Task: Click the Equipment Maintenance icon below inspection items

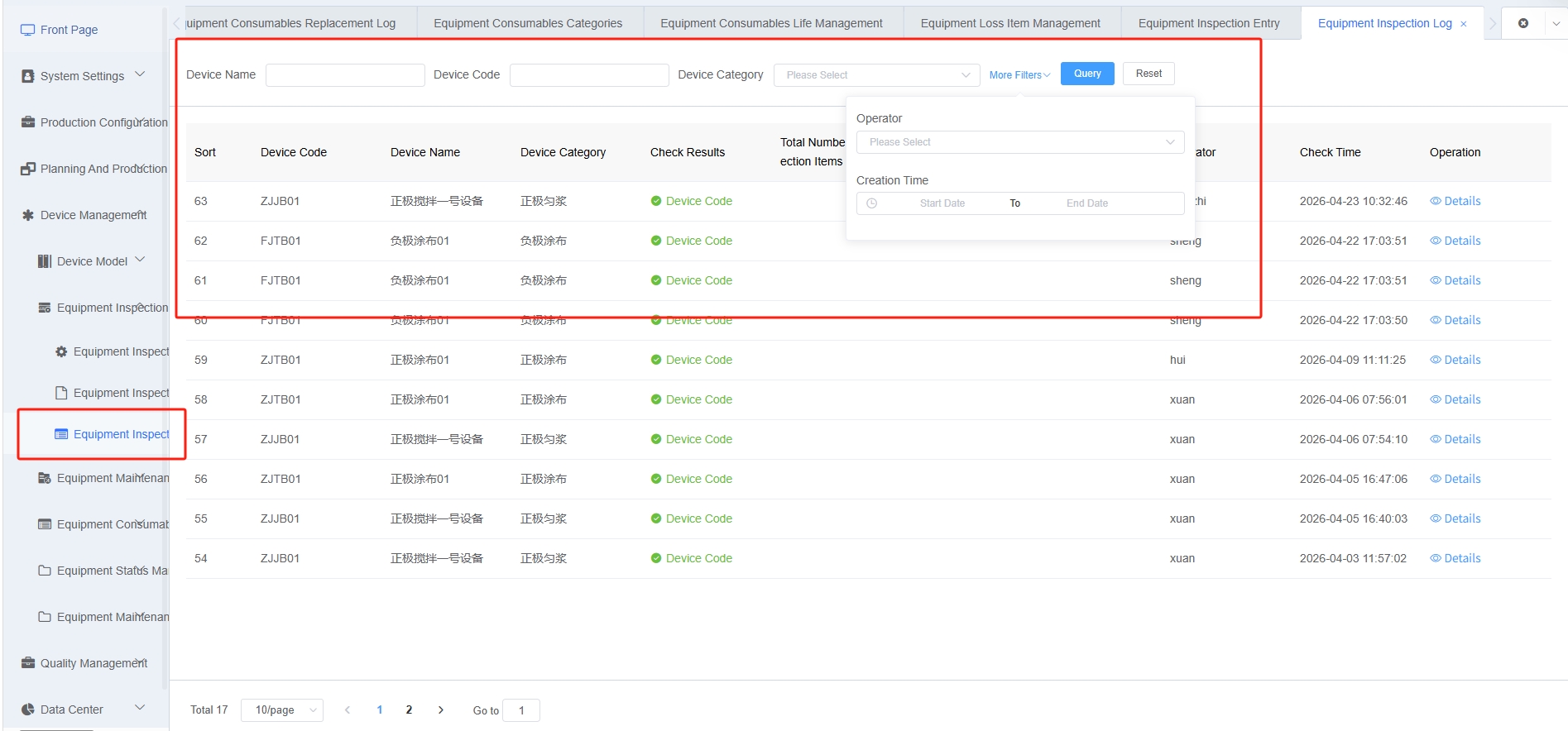Action: click(45, 478)
